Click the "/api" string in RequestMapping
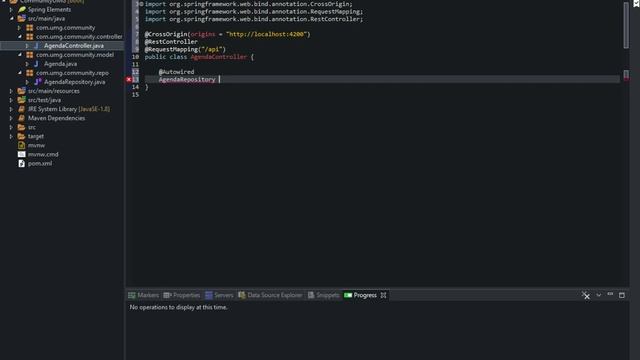Viewport: 640px width, 360px height. coord(211,49)
